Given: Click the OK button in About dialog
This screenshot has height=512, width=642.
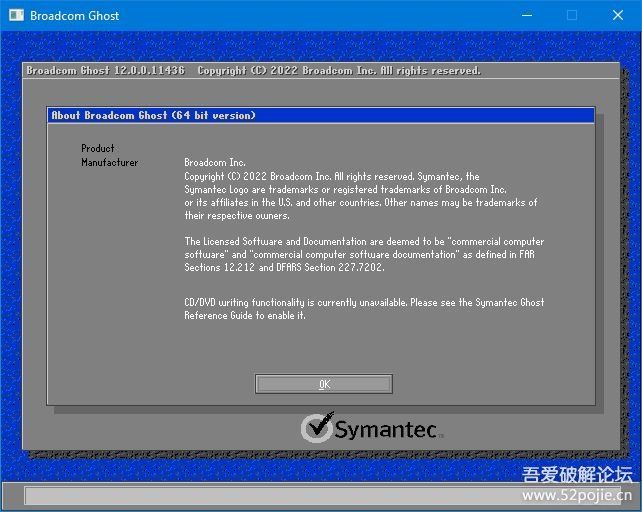Looking at the screenshot, I should click(323, 384).
